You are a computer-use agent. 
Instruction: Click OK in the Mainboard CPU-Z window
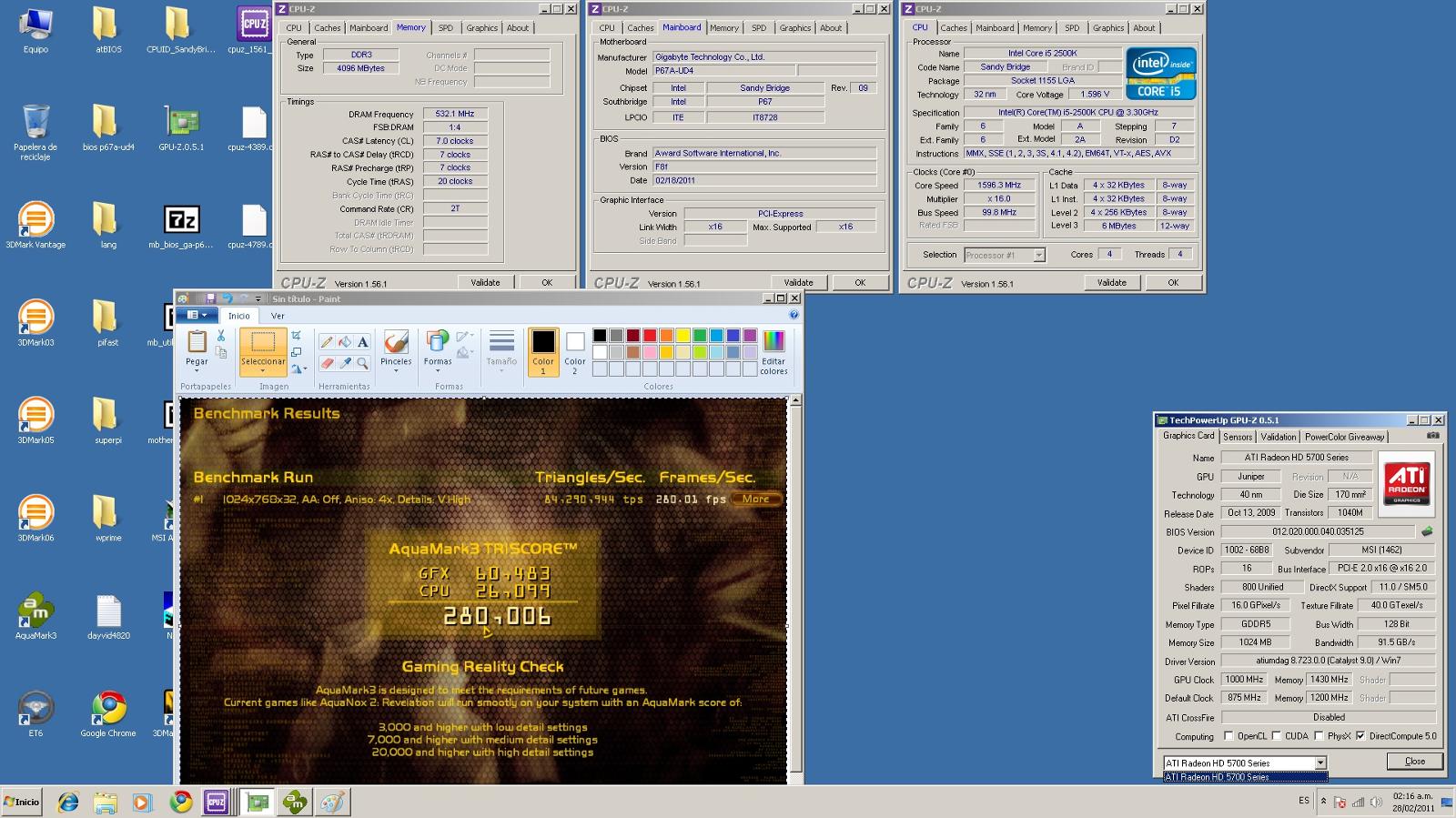pos(860,283)
